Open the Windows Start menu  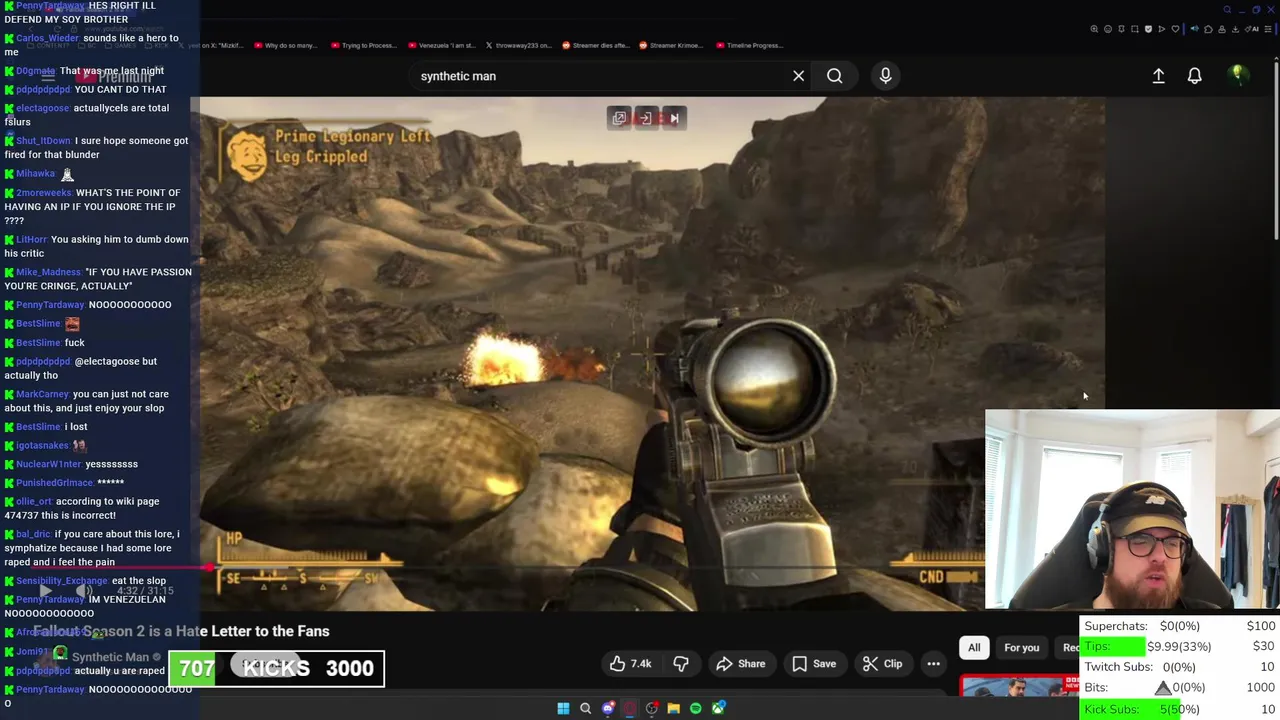pyautogui.click(x=563, y=709)
